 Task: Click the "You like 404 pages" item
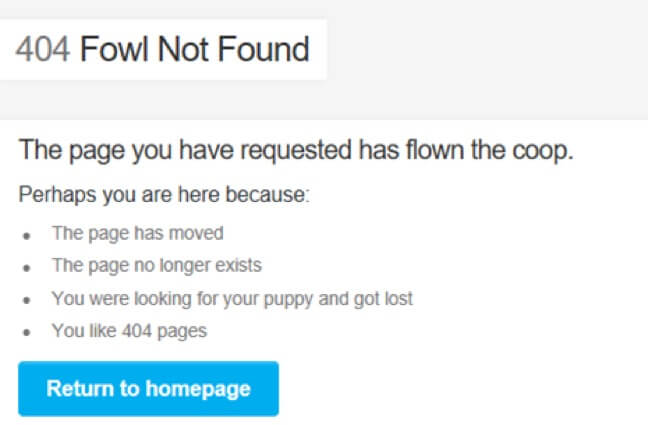point(129,330)
